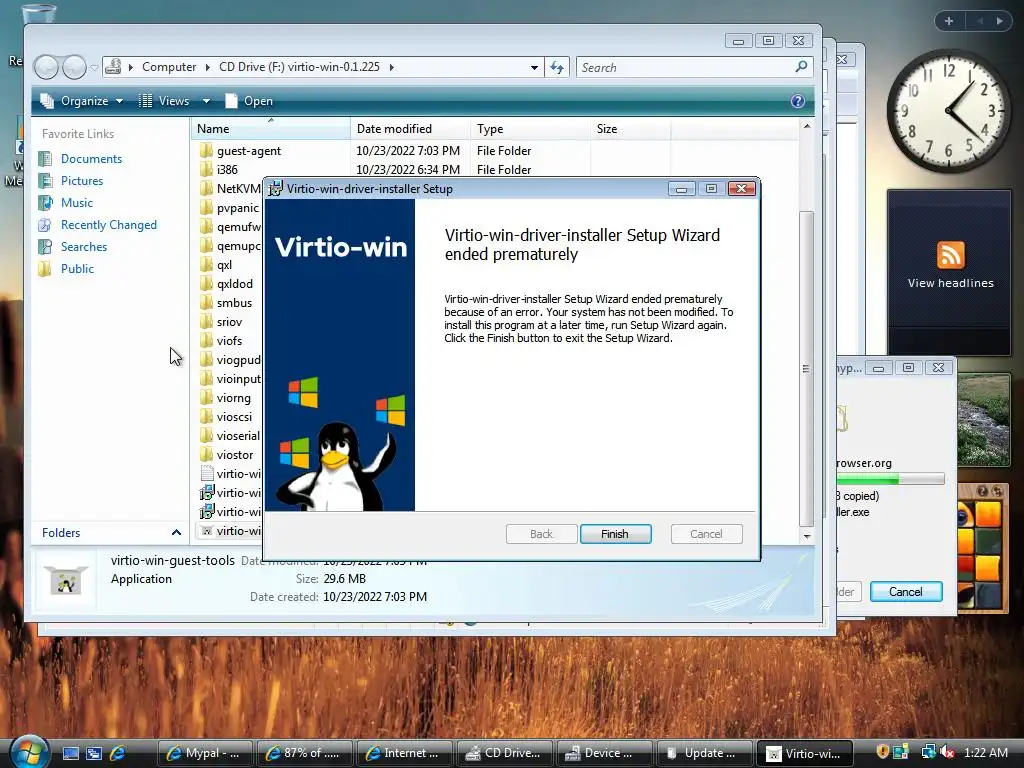Switch to the 87% download taskbar button
This screenshot has width=1024, height=768.
tap(304, 753)
